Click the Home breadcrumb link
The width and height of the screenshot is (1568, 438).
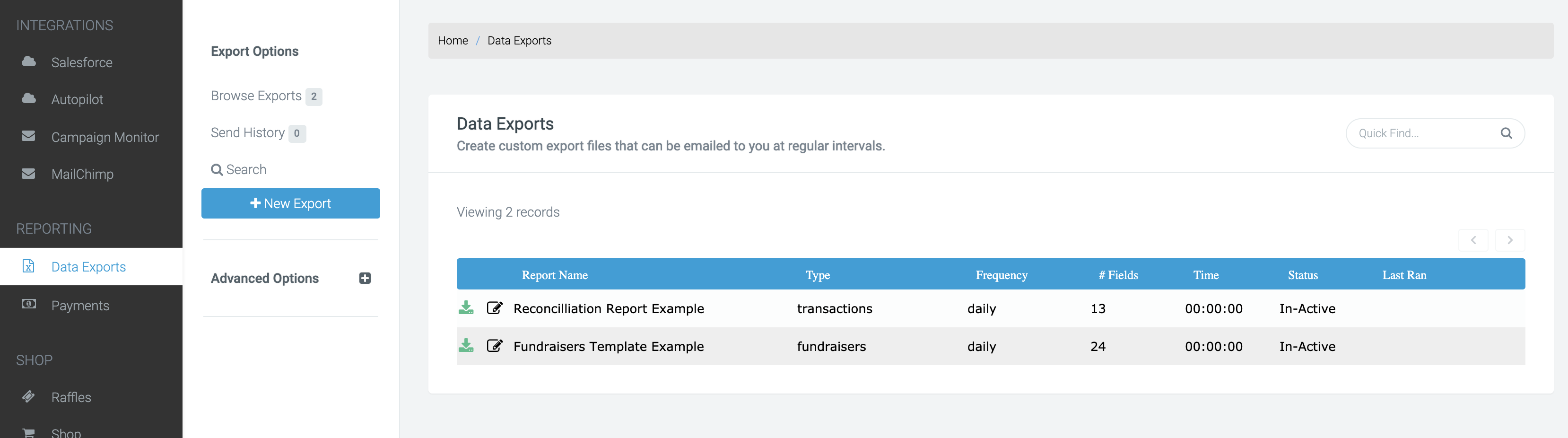(x=452, y=41)
